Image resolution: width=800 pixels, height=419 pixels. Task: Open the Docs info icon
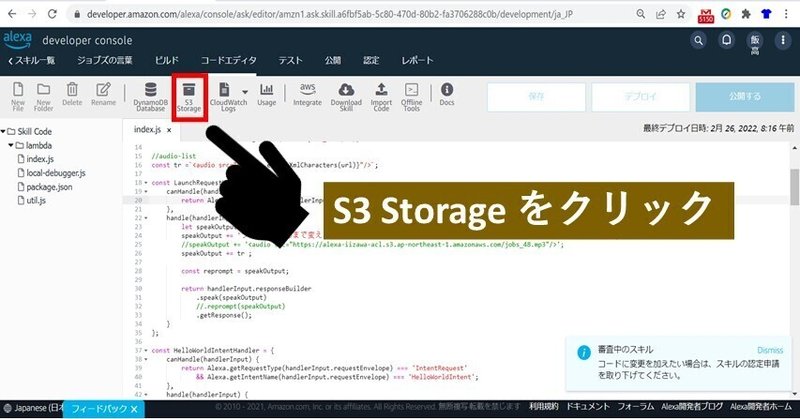point(447,94)
